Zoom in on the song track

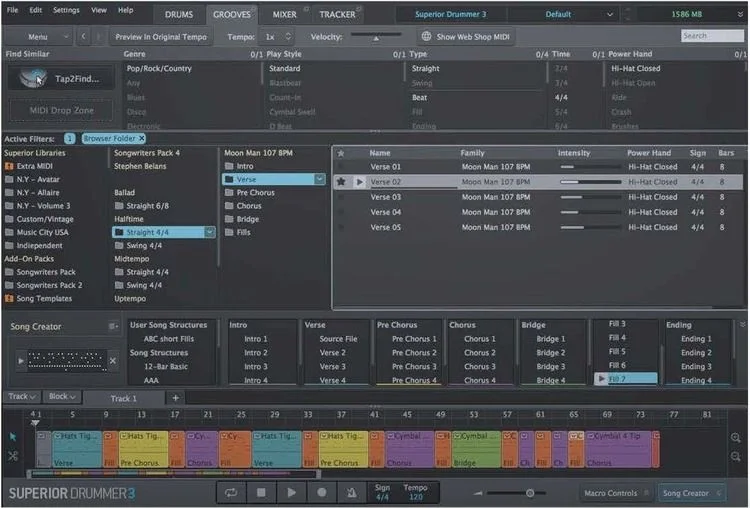[x=735, y=438]
